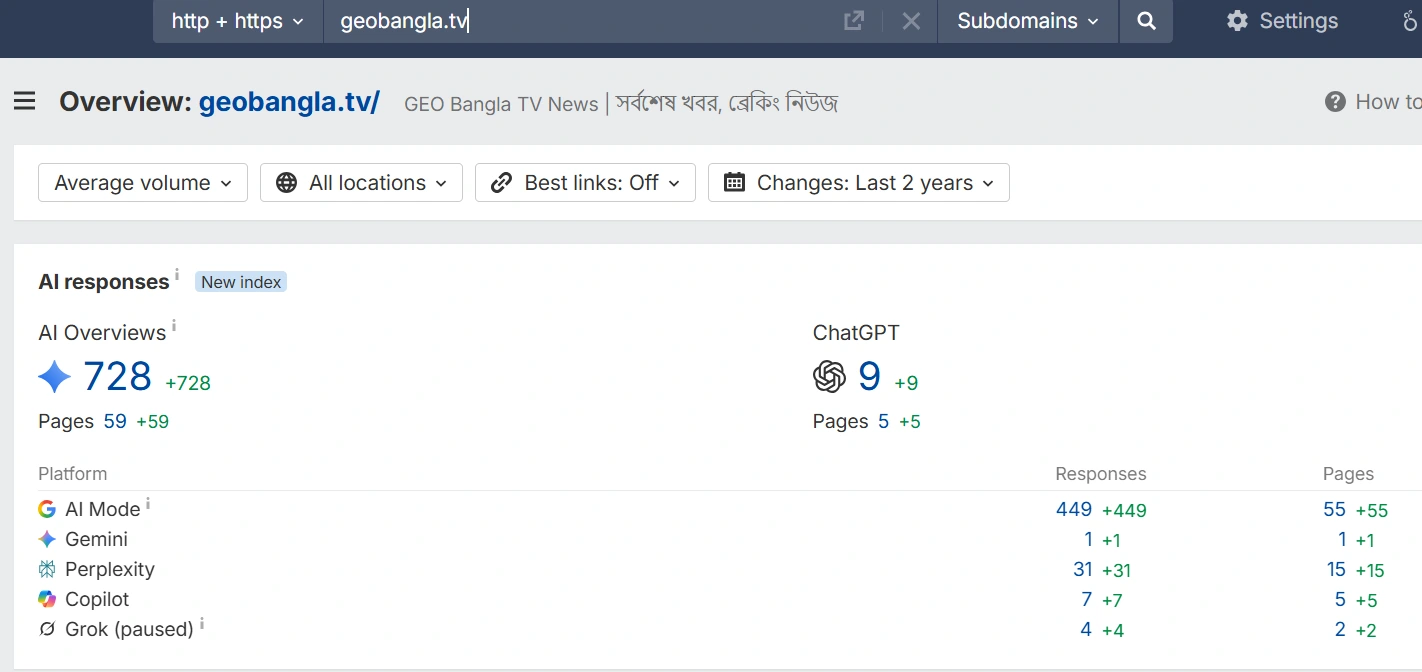Click the How to help question icon

(x=1335, y=102)
